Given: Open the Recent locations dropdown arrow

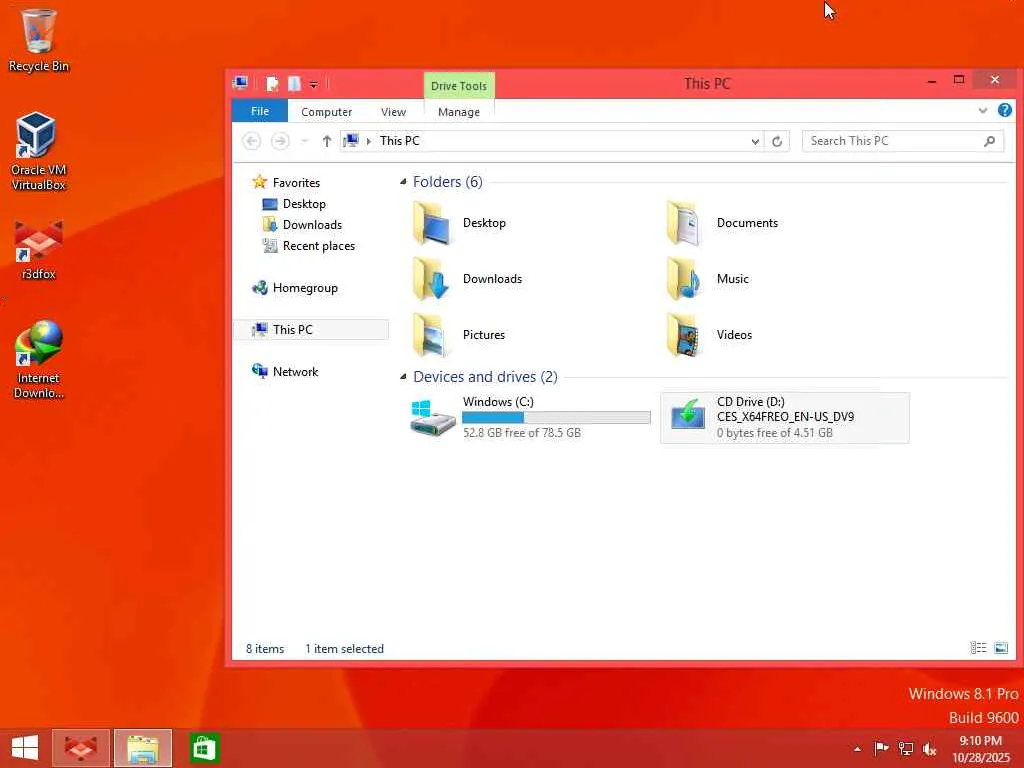Looking at the screenshot, I should (x=304, y=141).
